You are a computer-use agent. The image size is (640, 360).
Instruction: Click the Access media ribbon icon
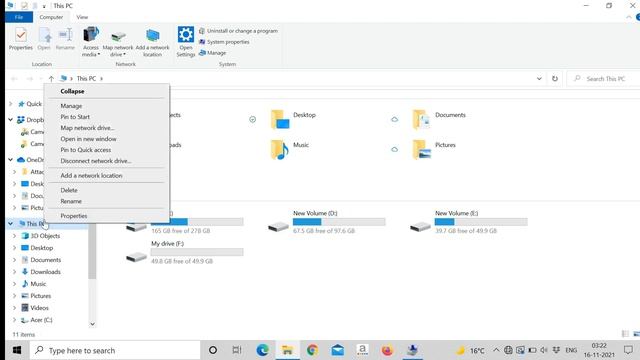[91, 41]
